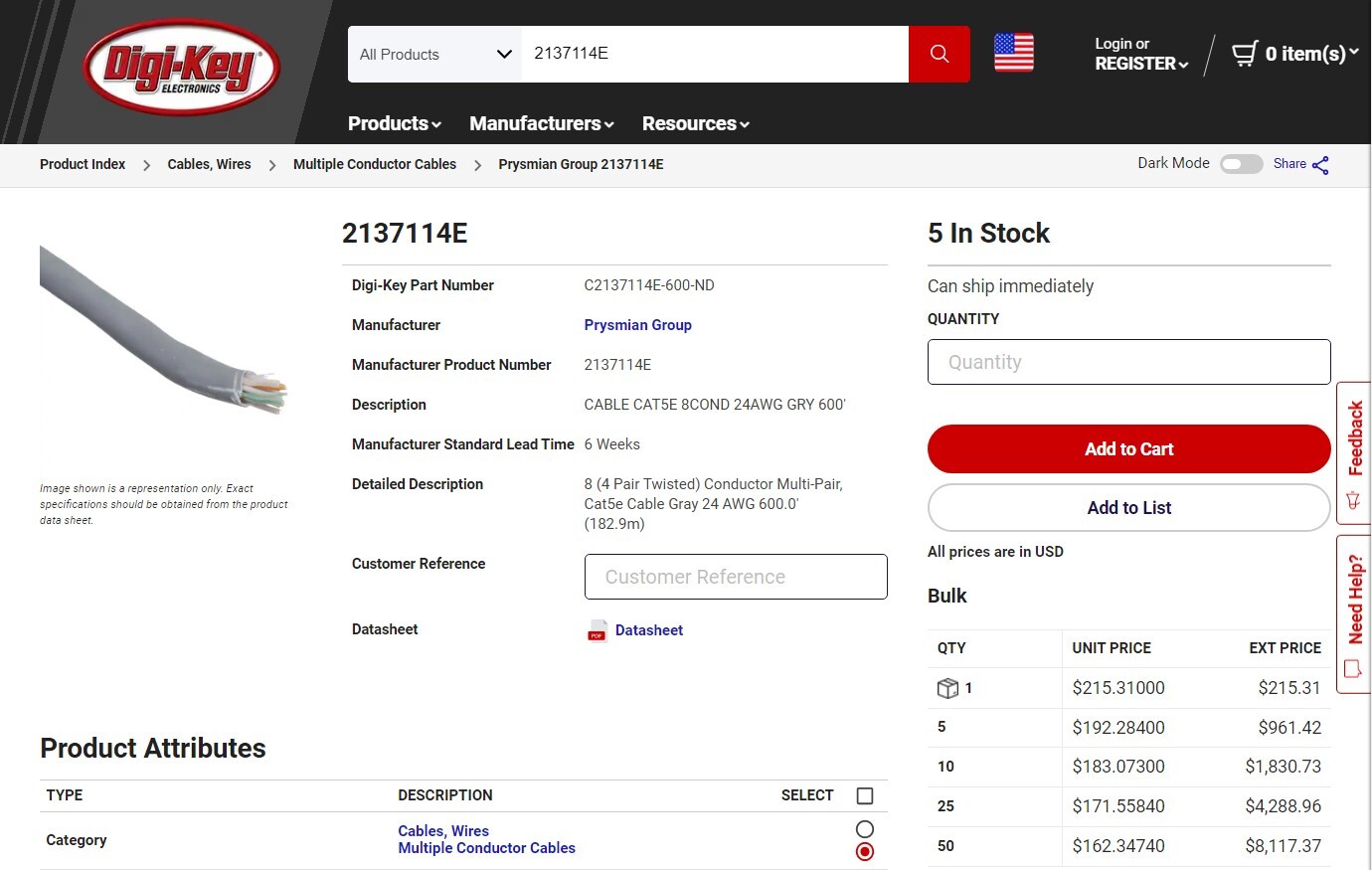The width and height of the screenshot is (1372, 870).
Task: Select the unit price $192.28400
Action: [1118, 728]
